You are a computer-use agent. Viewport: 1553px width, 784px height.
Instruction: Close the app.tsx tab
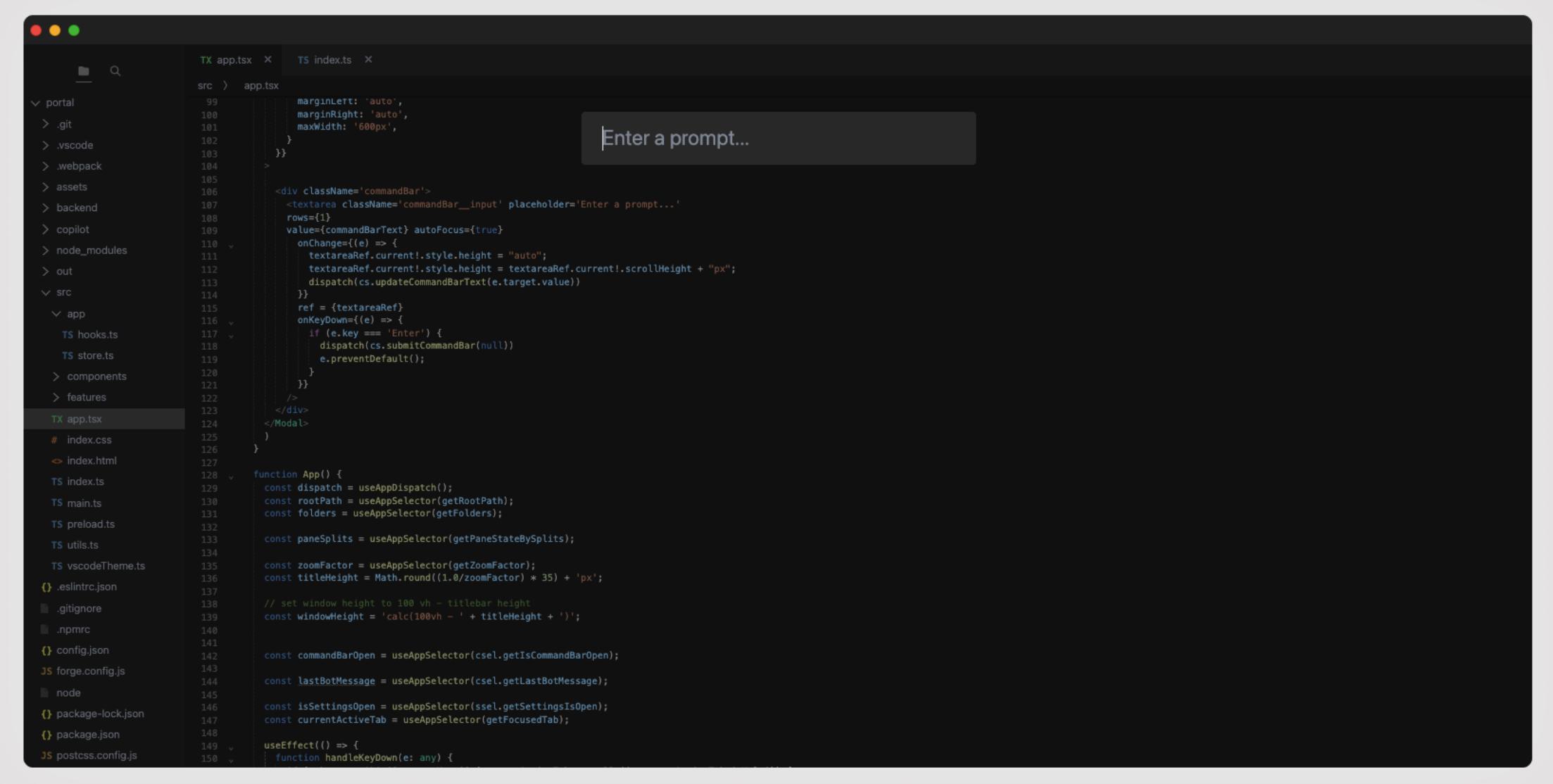268,60
